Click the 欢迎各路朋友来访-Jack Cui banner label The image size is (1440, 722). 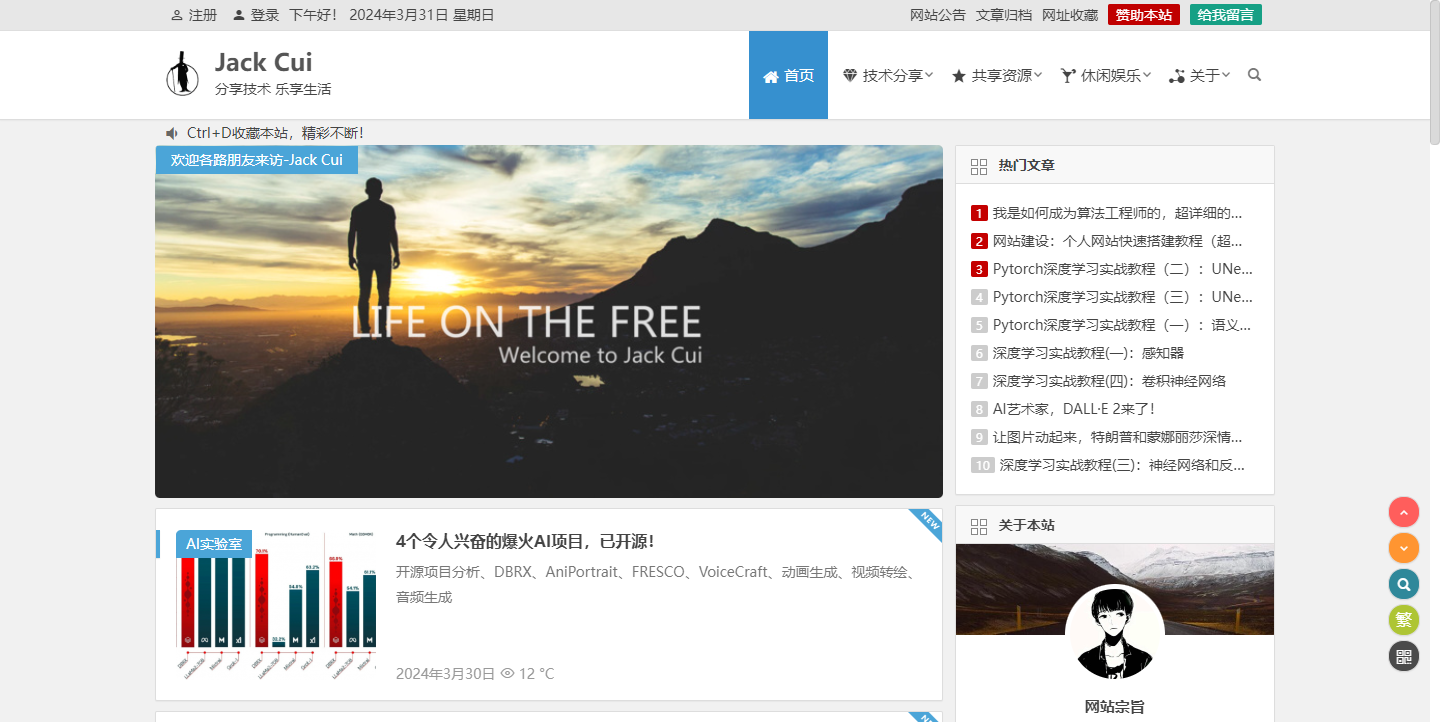pyautogui.click(x=257, y=160)
